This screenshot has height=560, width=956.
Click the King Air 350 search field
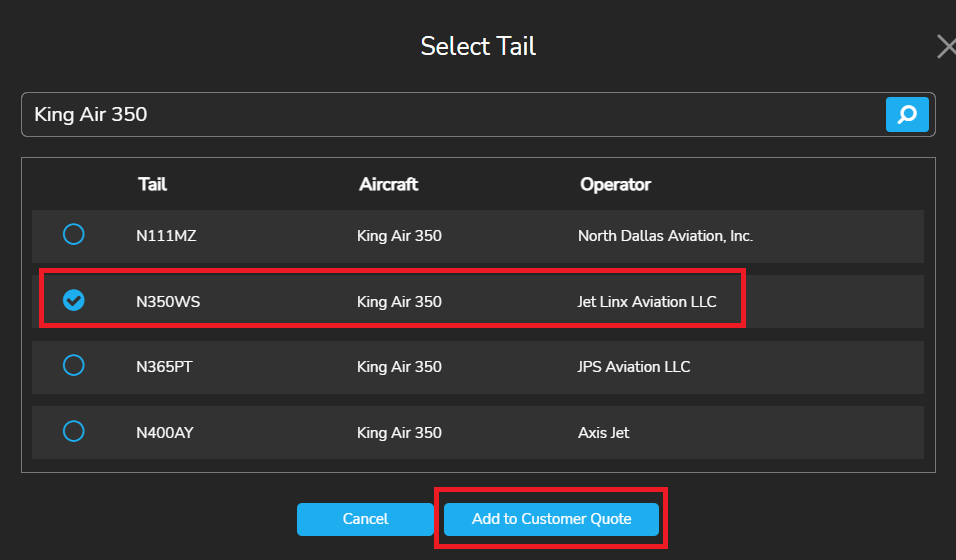click(x=450, y=115)
